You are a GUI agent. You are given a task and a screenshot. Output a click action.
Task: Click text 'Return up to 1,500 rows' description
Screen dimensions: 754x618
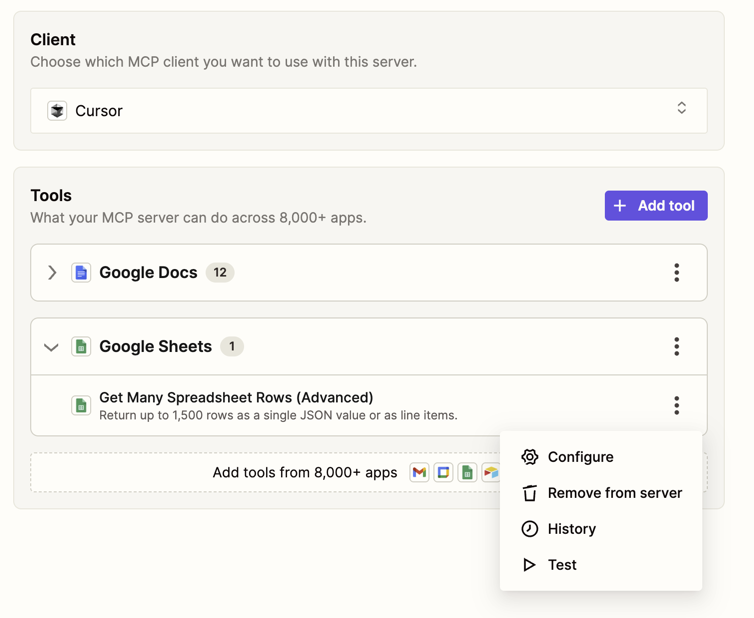click(x=278, y=416)
